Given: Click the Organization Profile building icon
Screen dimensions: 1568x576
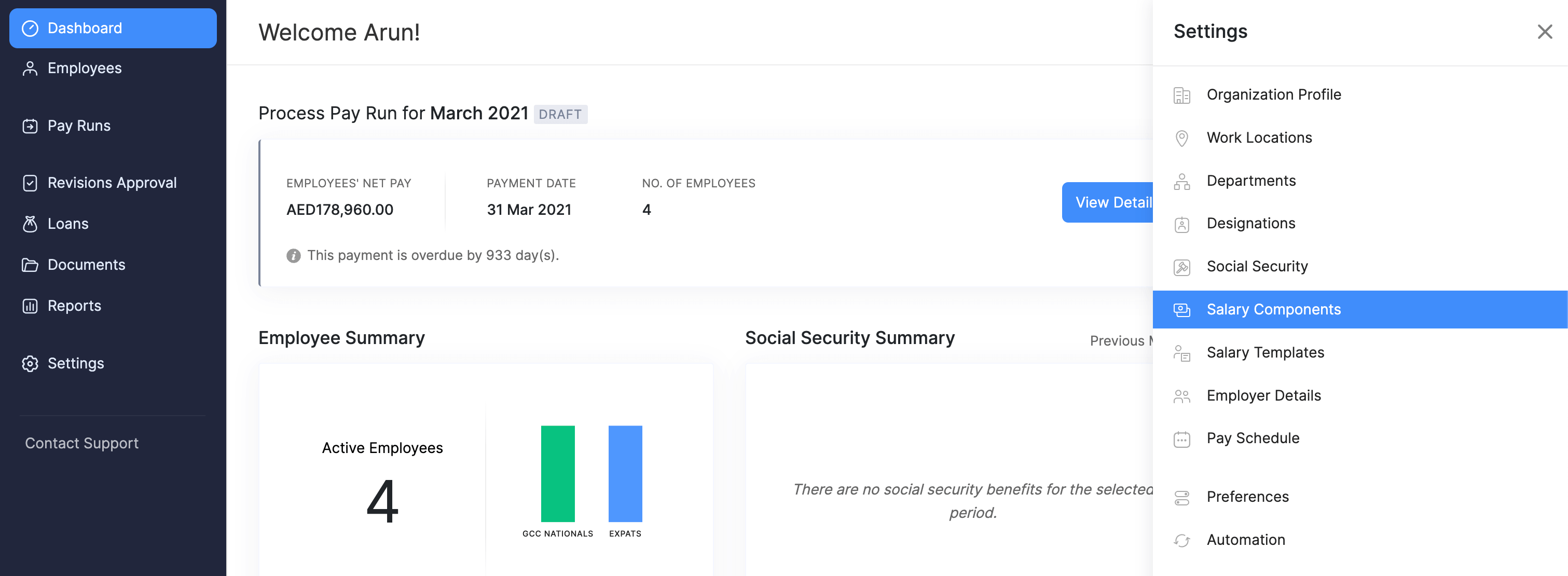Looking at the screenshot, I should pos(1181,95).
